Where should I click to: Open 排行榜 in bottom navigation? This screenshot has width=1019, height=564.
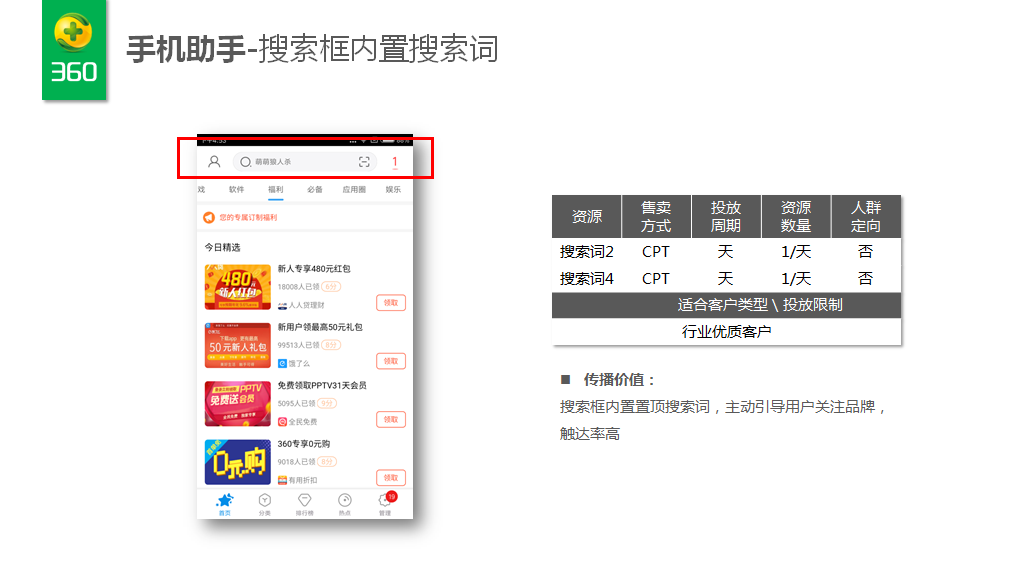(305, 504)
